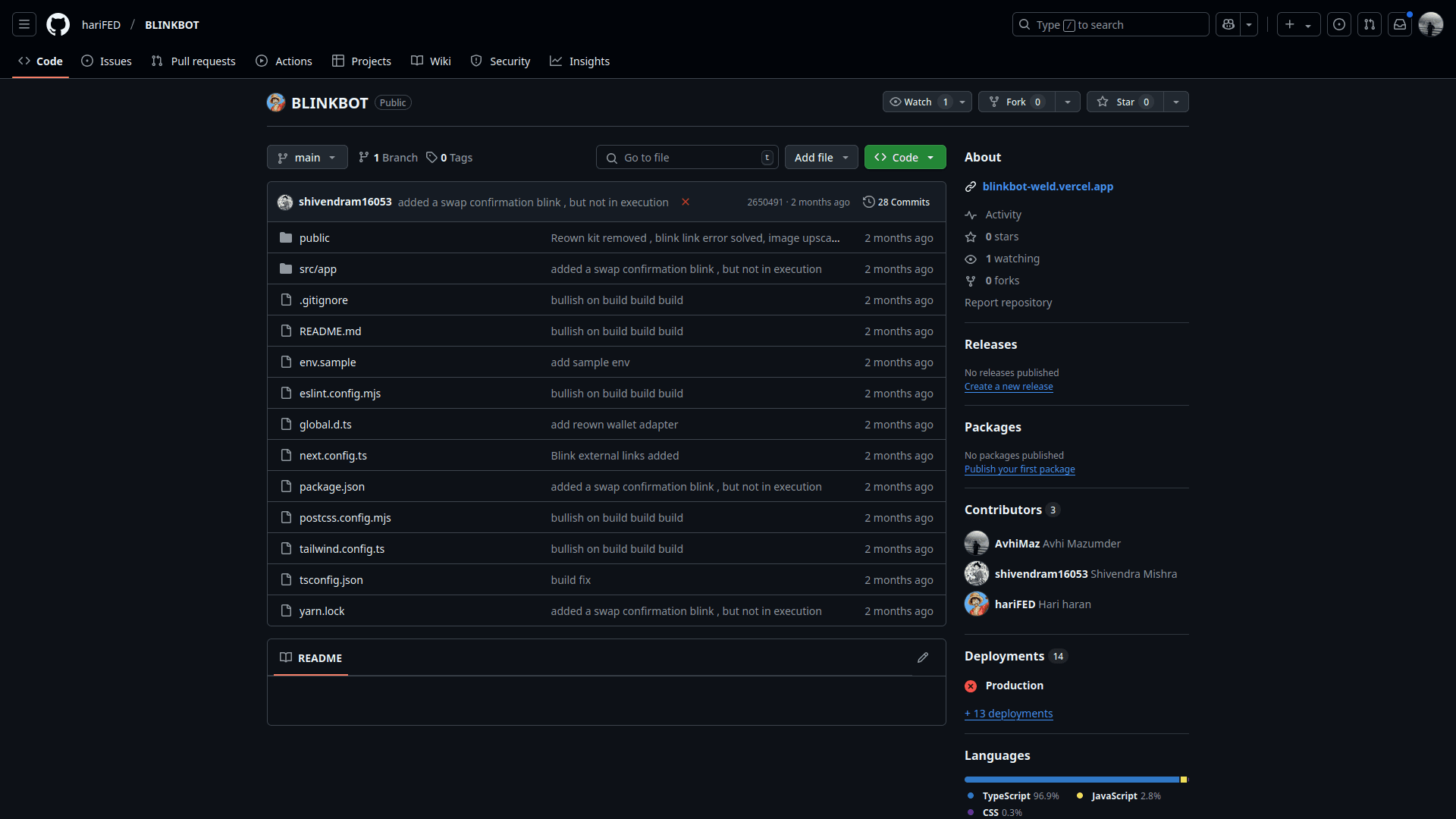Open the hamburger navigation menu

click(x=24, y=24)
